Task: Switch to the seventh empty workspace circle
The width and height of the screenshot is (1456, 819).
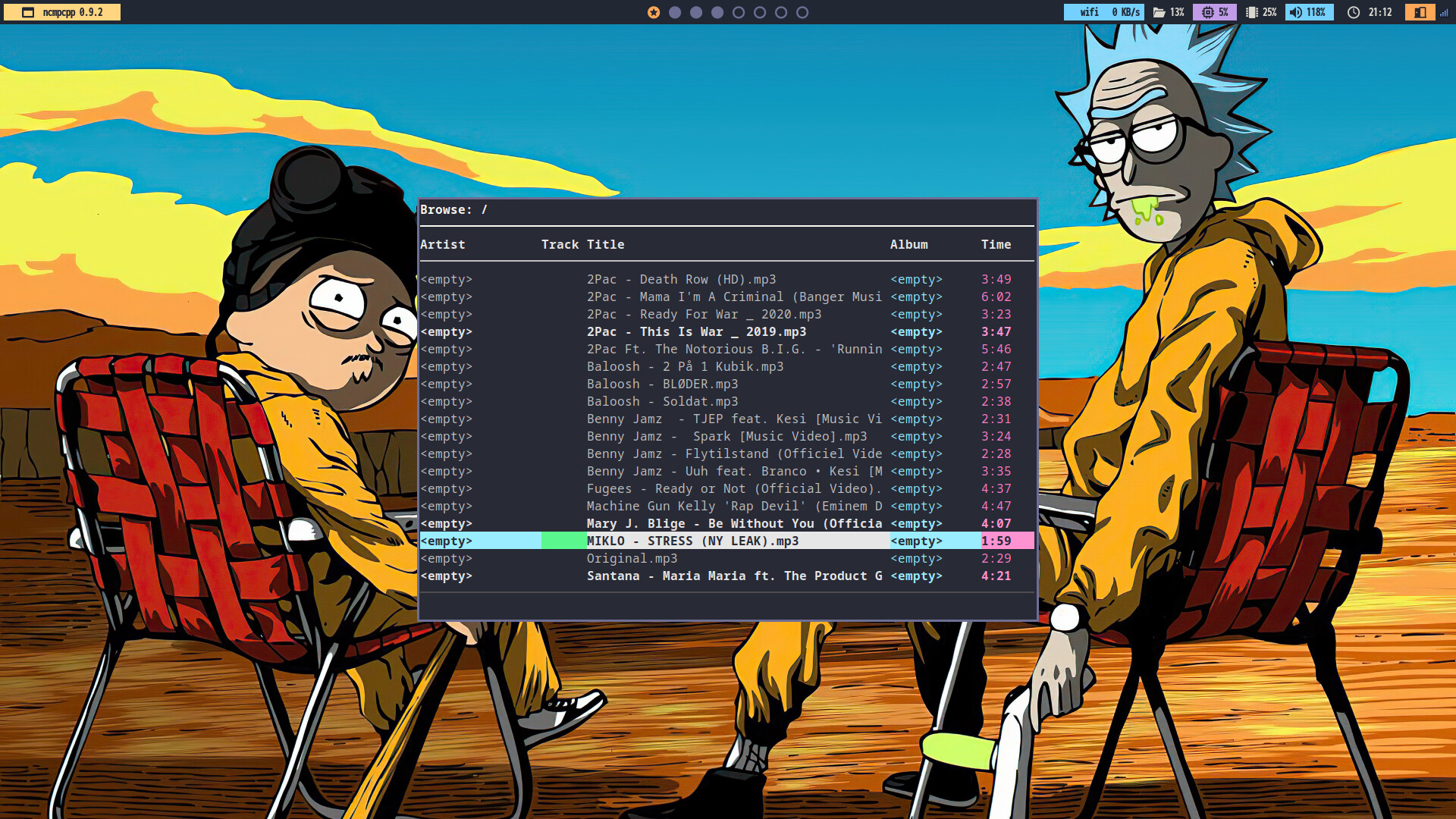Action: coord(781,12)
